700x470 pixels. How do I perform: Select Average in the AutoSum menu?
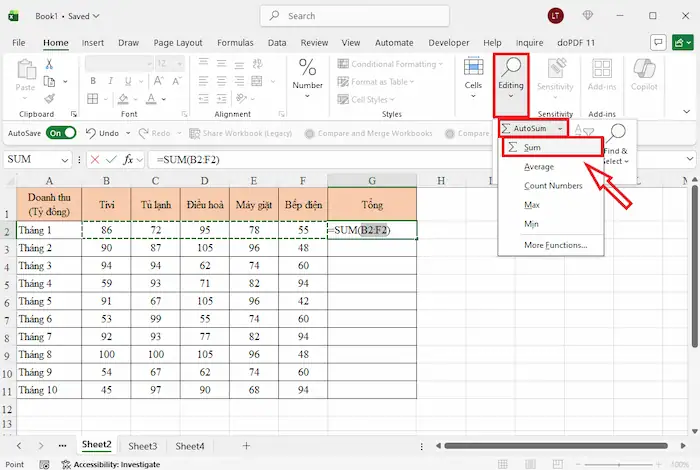(x=539, y=167)
